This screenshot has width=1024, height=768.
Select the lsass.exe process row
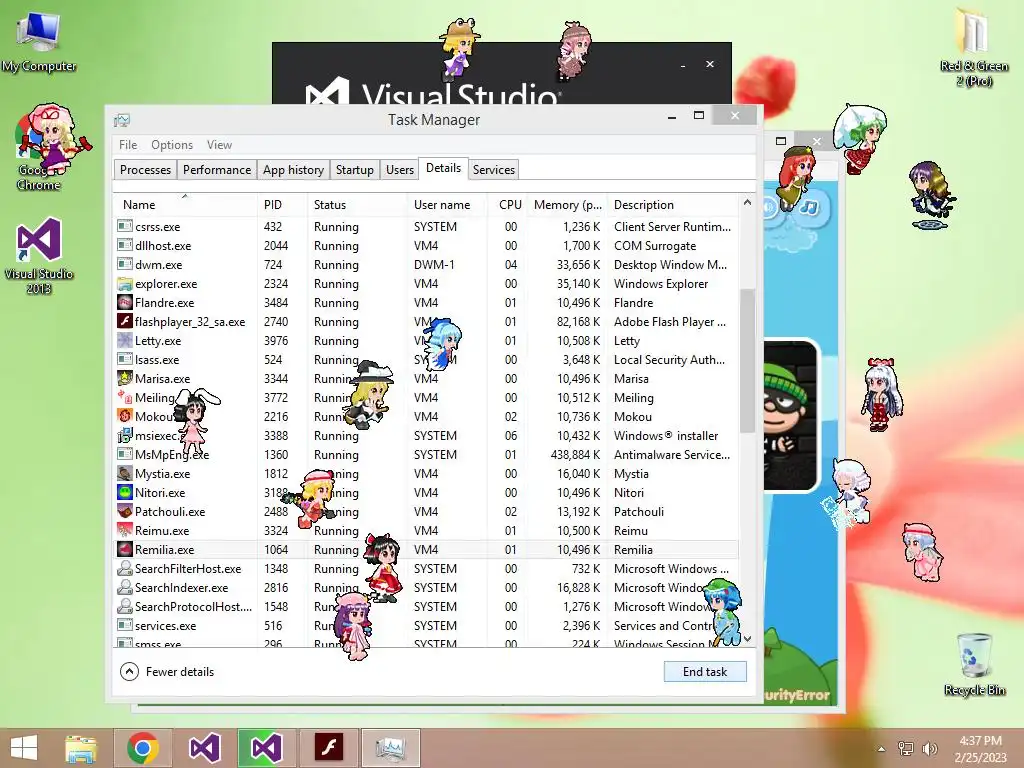pos(426,359)
